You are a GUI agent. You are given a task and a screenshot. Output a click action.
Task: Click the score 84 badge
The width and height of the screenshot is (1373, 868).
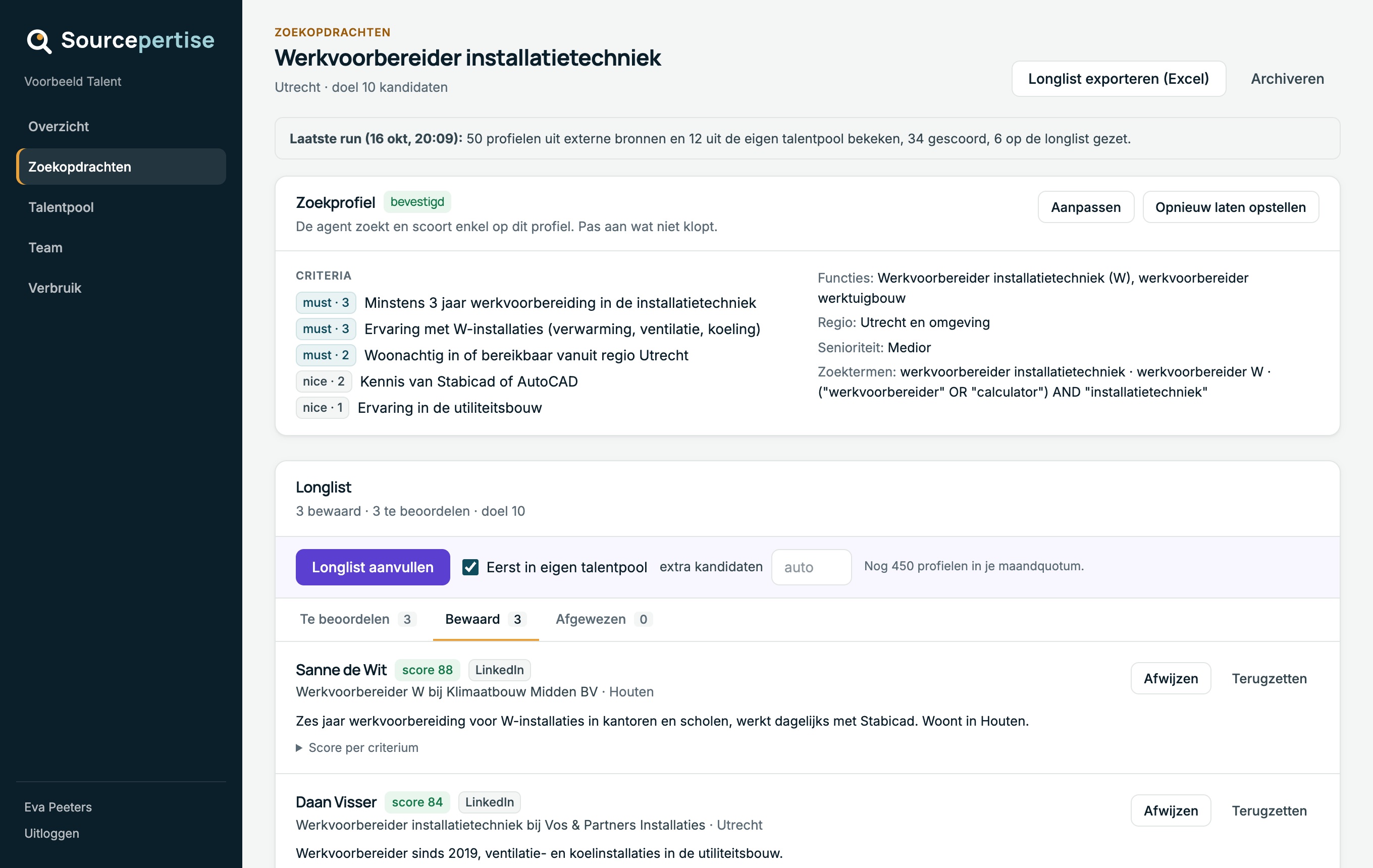pyautogui.click(x=417, y=802)
